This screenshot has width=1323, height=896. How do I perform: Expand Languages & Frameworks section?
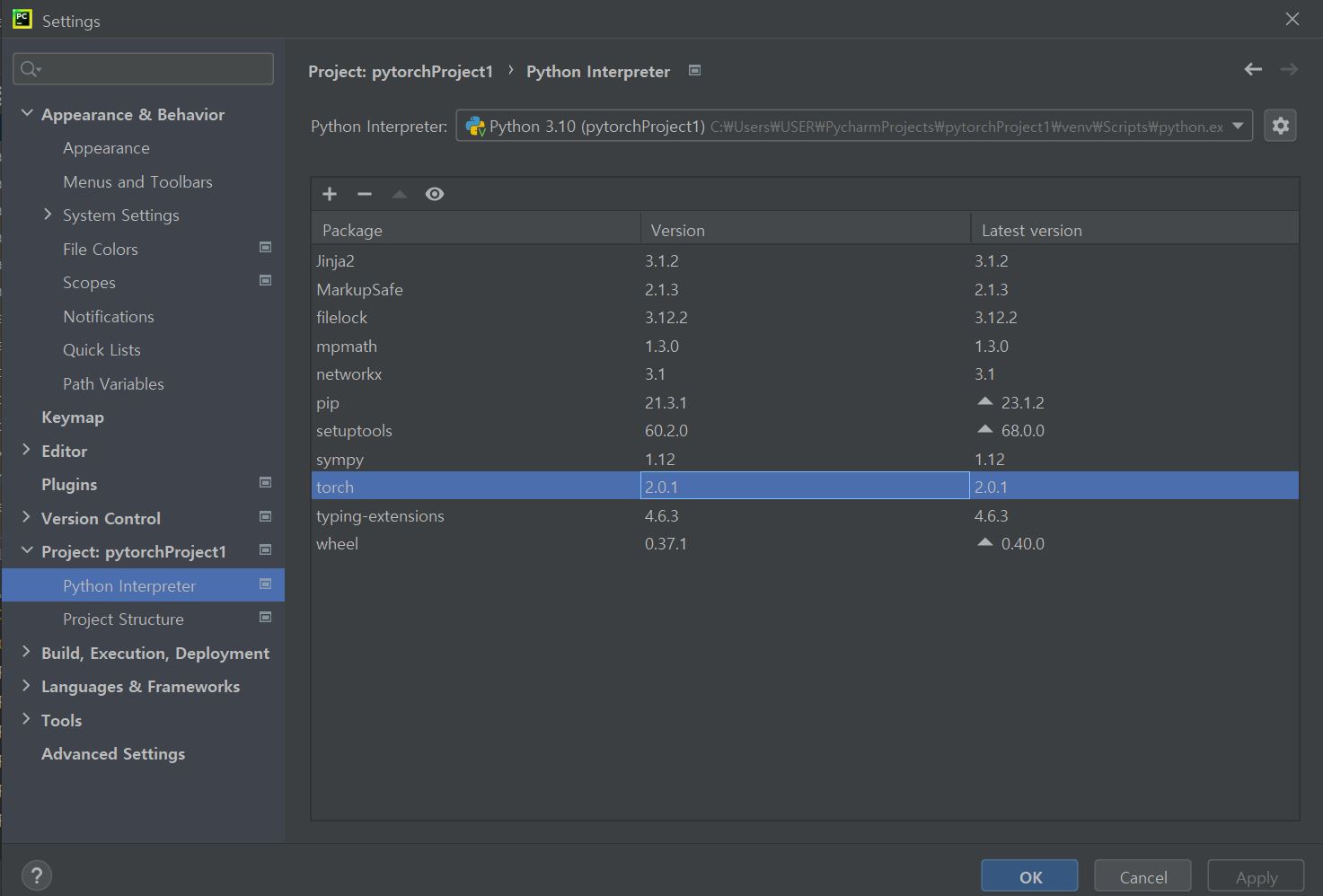pos(26,685)
